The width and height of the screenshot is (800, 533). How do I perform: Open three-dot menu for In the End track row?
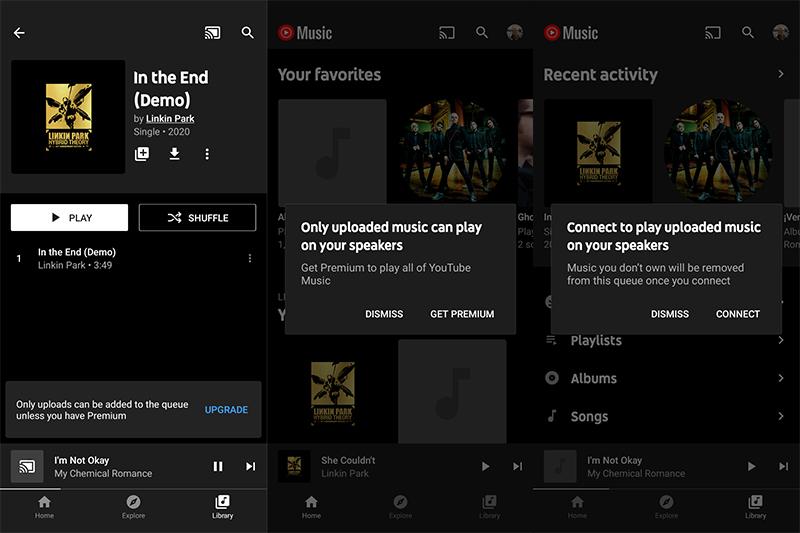[250, 258]
